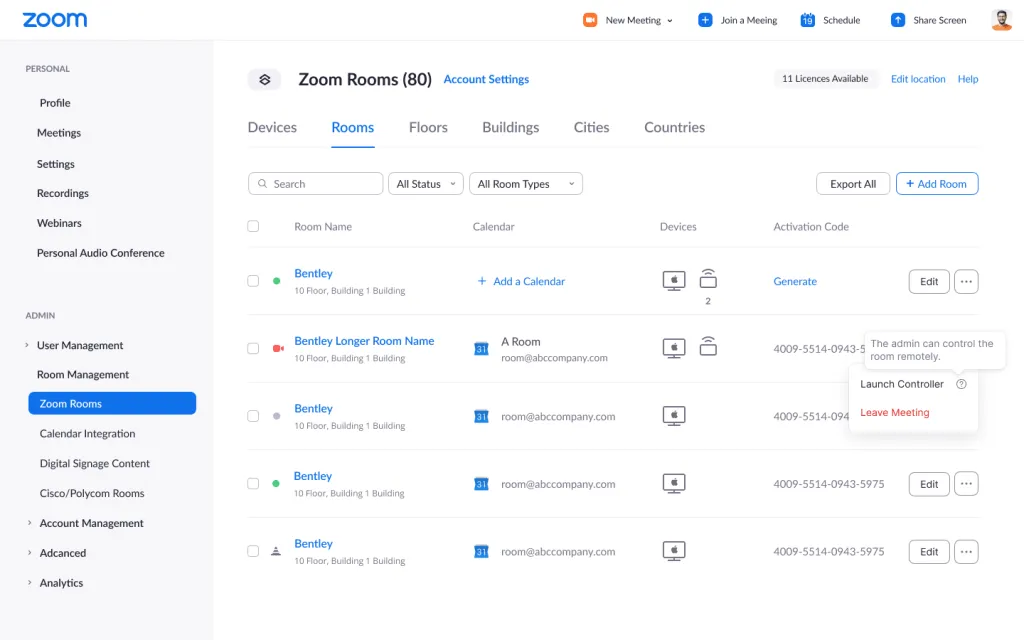Click the offline warning status icon in last row

[x=276, y=551]
